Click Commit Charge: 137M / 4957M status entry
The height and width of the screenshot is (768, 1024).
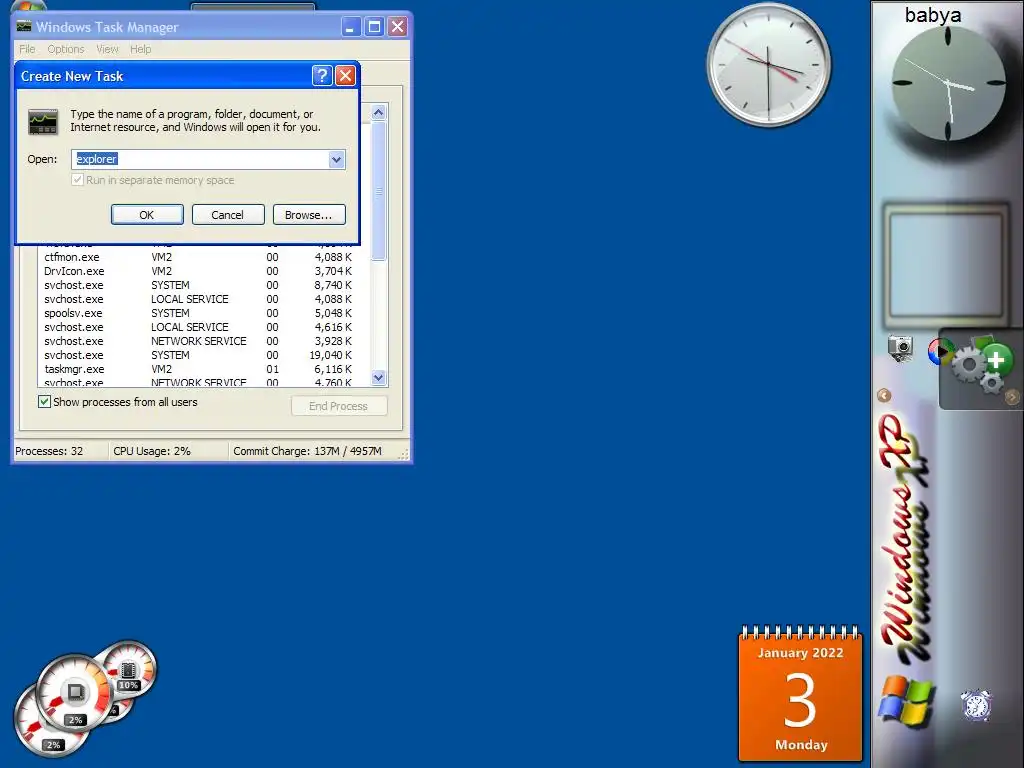coord(308,451)
